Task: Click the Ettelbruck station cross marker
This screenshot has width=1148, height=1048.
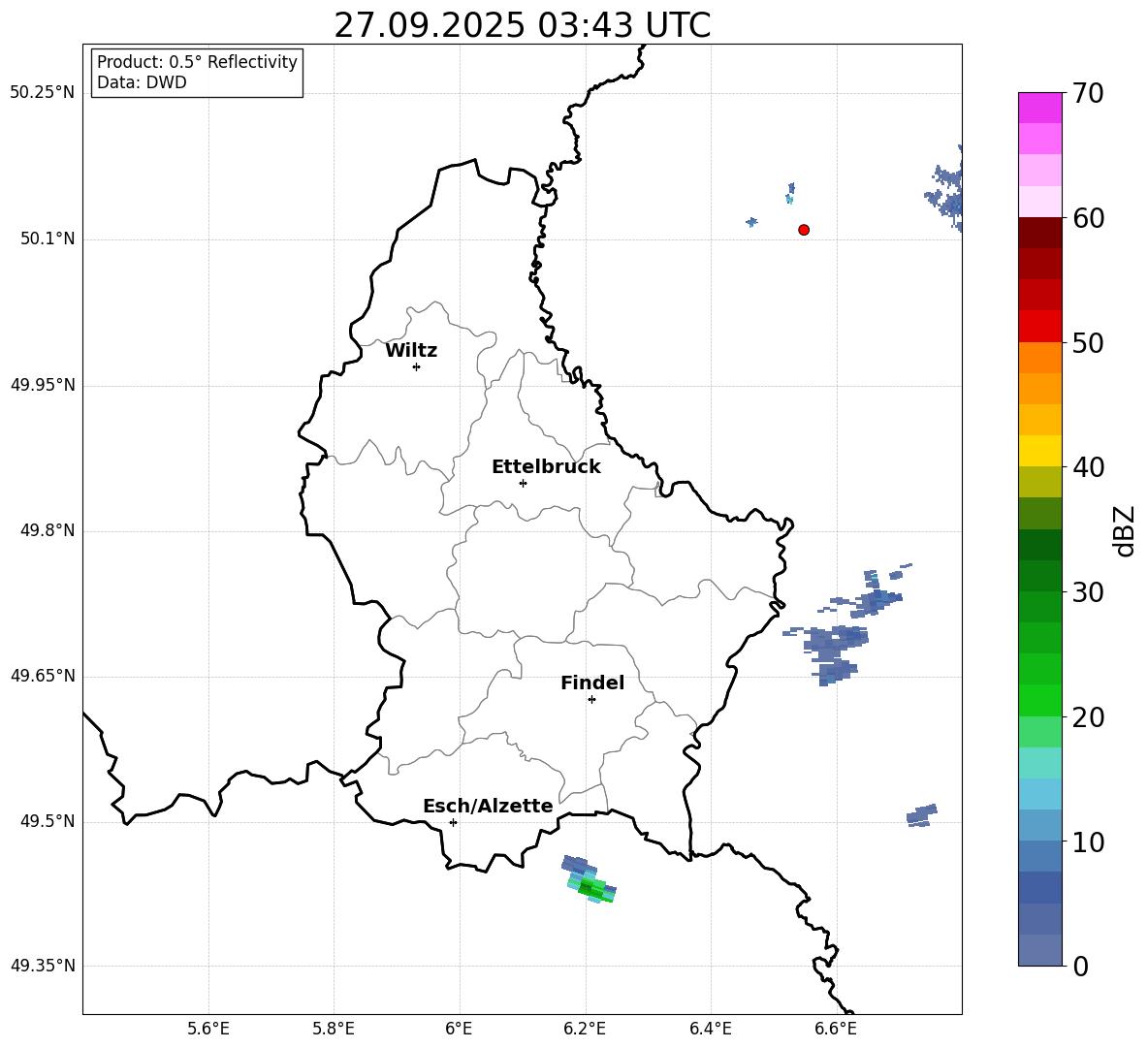Action: [x=523, y=483]
